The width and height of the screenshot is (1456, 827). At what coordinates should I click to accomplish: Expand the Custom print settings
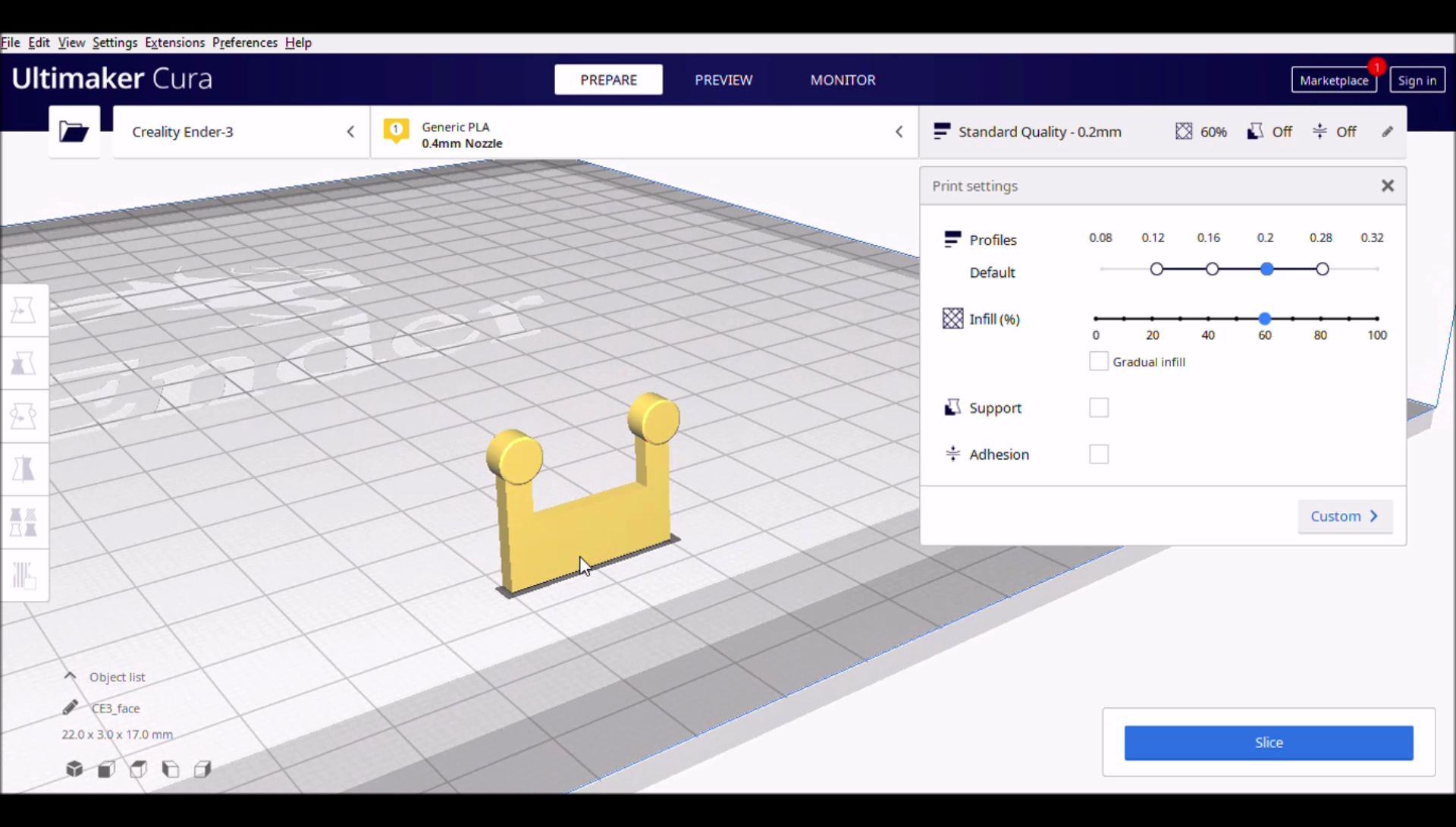click(1344, 516)
